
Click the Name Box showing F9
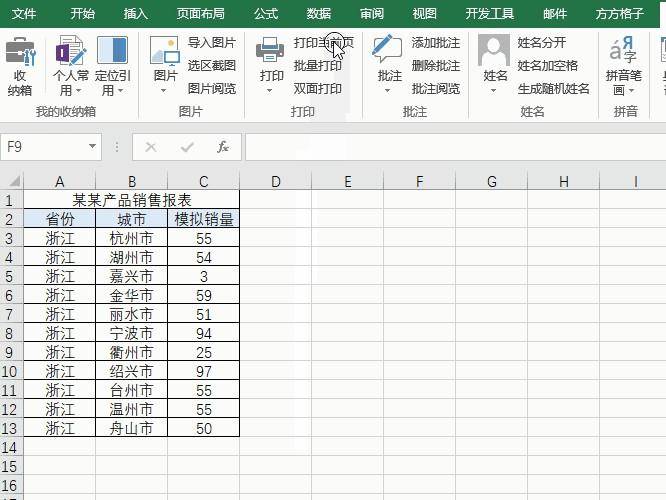coord(43,147)
